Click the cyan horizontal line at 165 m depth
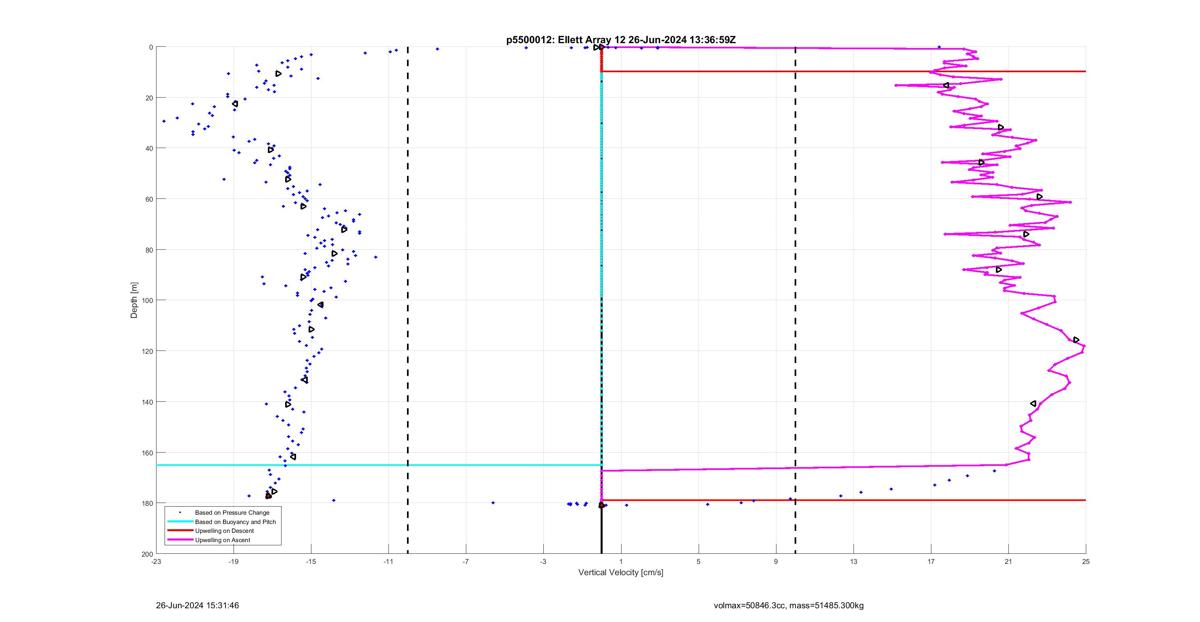This screenshot has height=622, width=1200. tap(378, 465)
